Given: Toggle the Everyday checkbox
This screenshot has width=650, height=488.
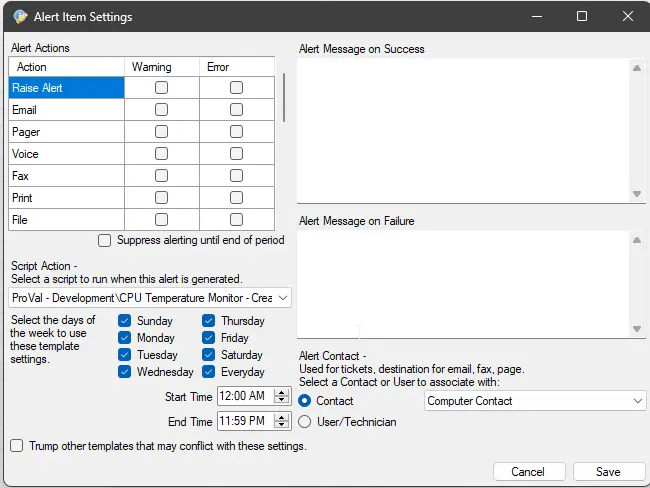Looking at the screenshot, I should 209,371.
